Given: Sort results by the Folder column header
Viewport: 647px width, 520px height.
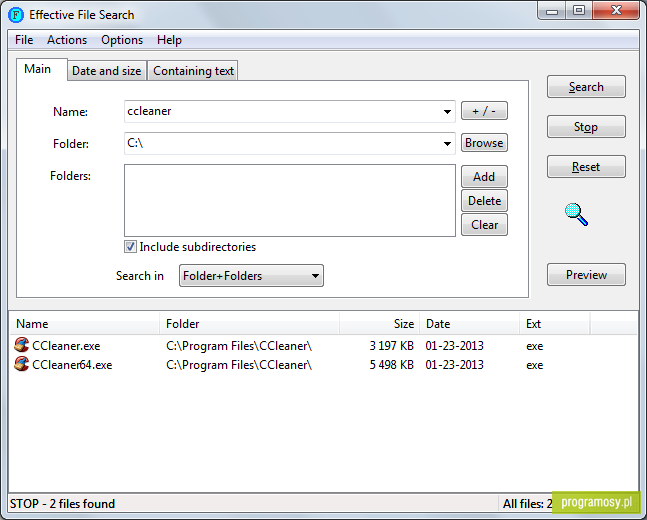Looking at the screenshot, I should [249, 324].
